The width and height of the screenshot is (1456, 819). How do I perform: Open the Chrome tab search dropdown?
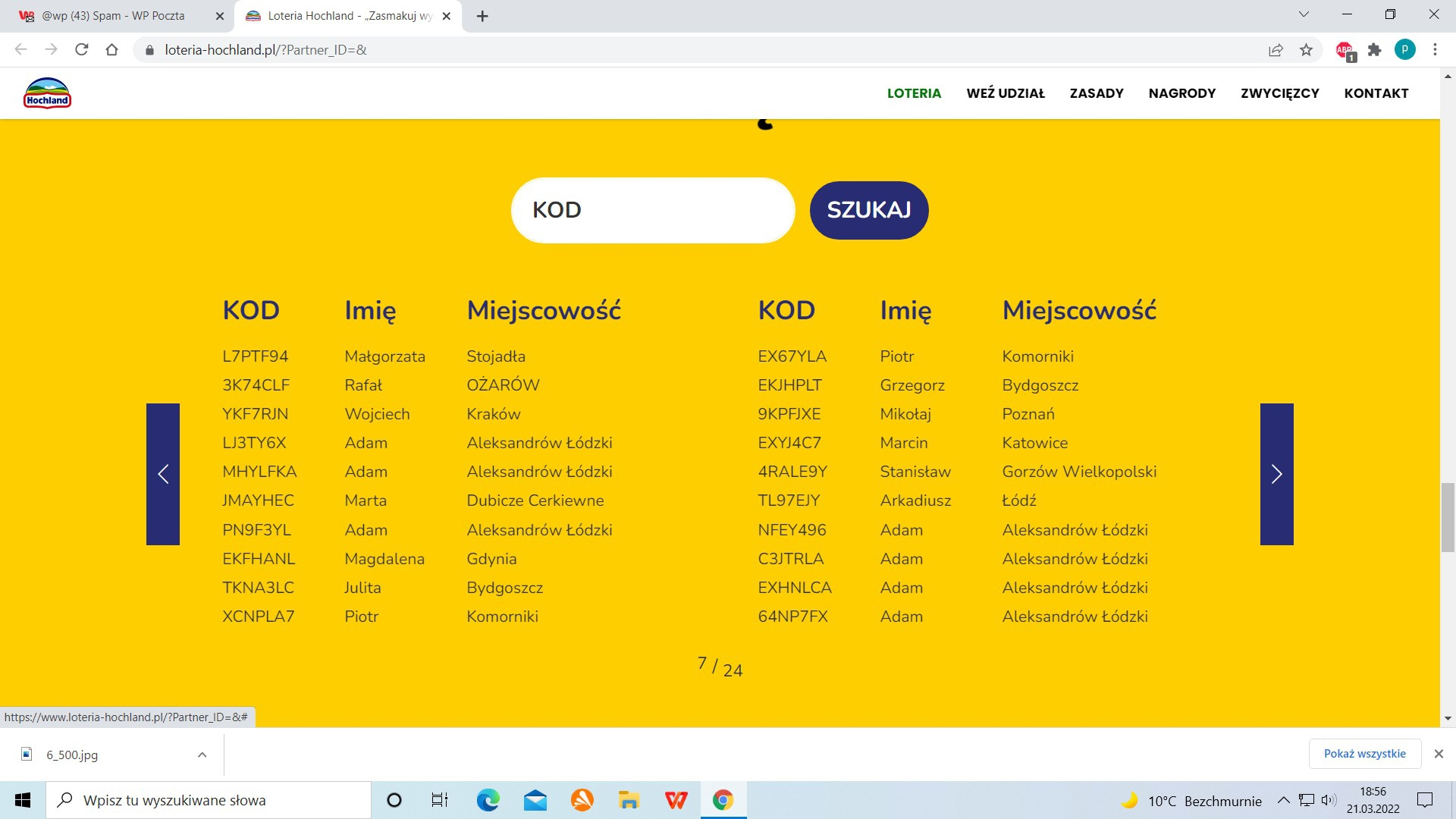(1304, 14)
